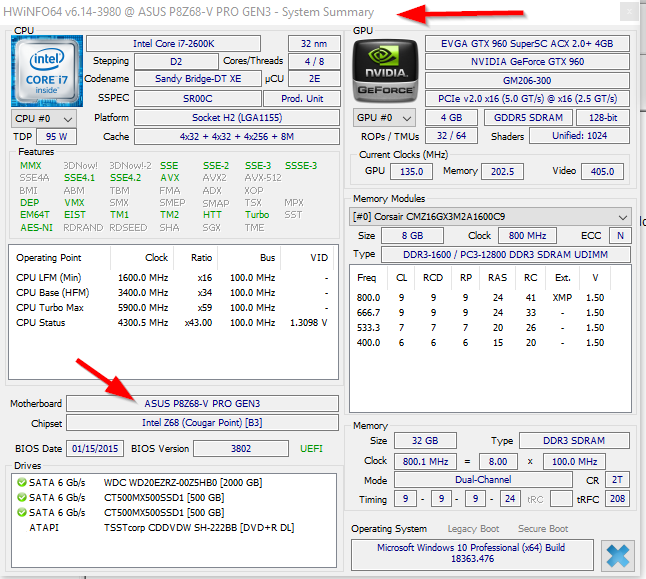Click the Cores/Threads 4 / 8 field
646x579 pixels.
coord(314,62)
